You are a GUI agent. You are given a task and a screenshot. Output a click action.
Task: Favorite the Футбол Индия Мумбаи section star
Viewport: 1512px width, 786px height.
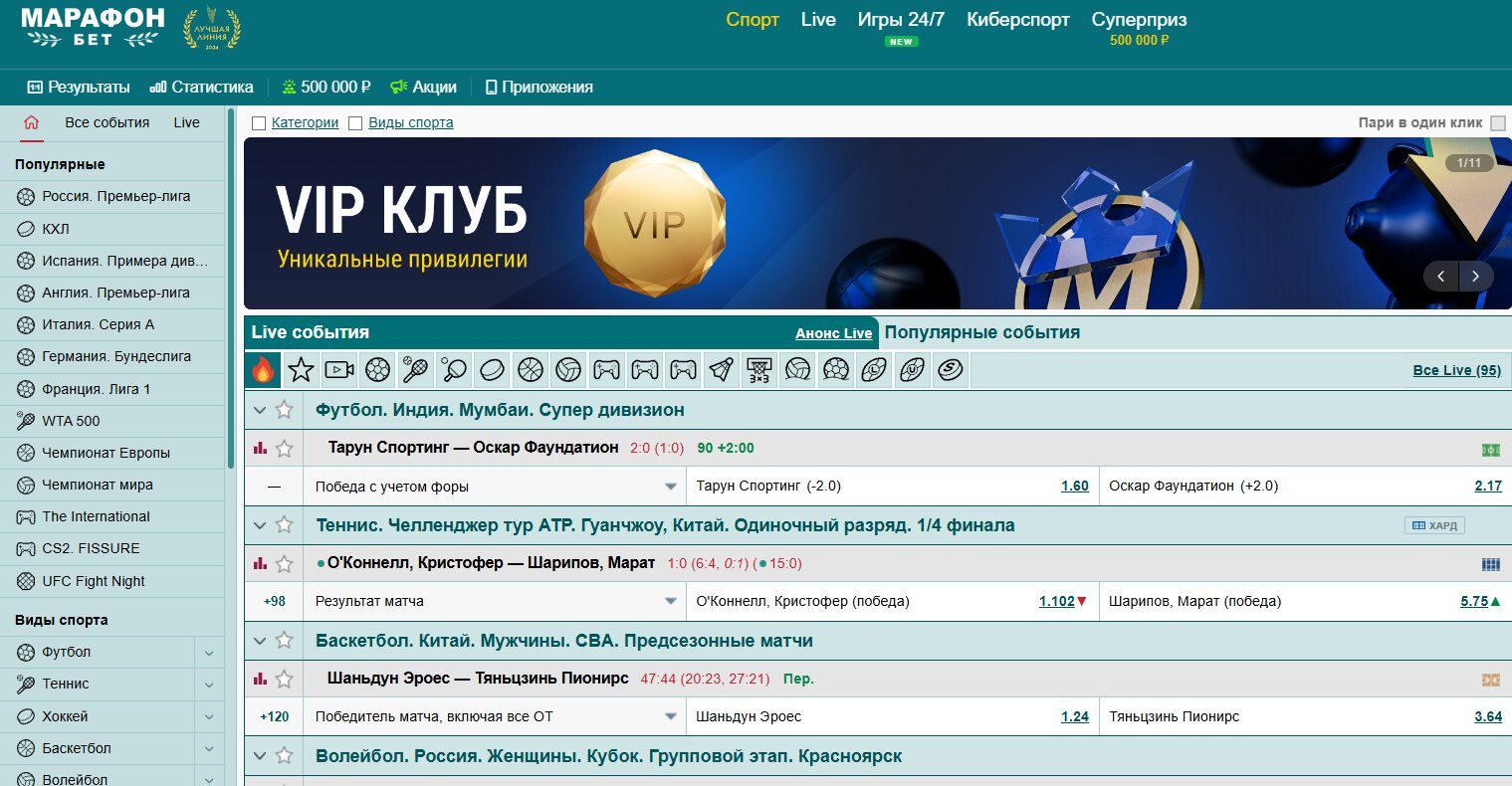pyautogui.click(x=284, y=409)
